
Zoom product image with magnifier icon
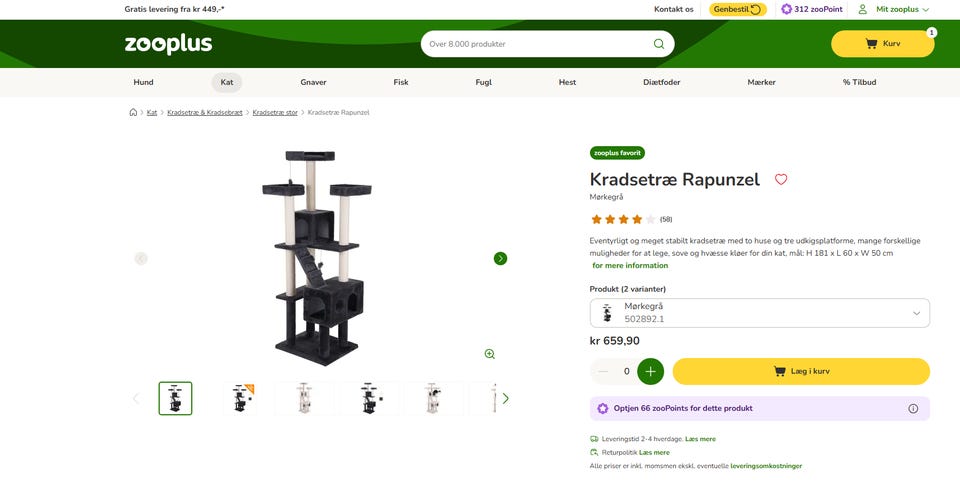(x=489, y=354)
